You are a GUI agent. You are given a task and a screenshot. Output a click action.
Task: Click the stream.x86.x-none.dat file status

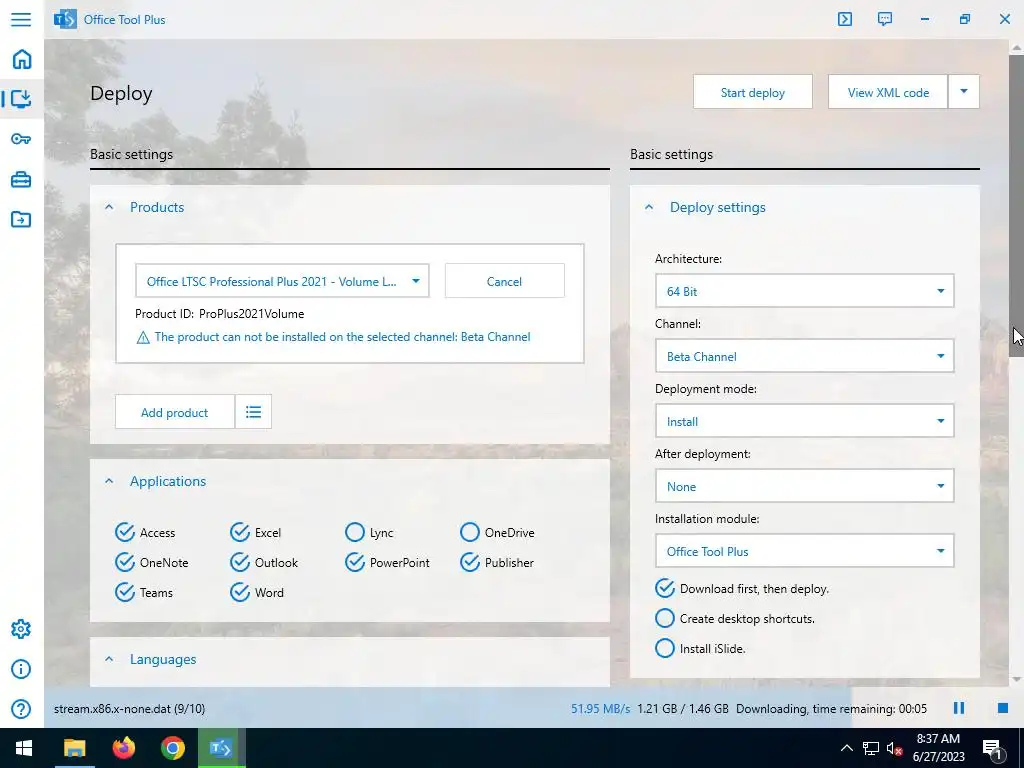pos(129,709)
